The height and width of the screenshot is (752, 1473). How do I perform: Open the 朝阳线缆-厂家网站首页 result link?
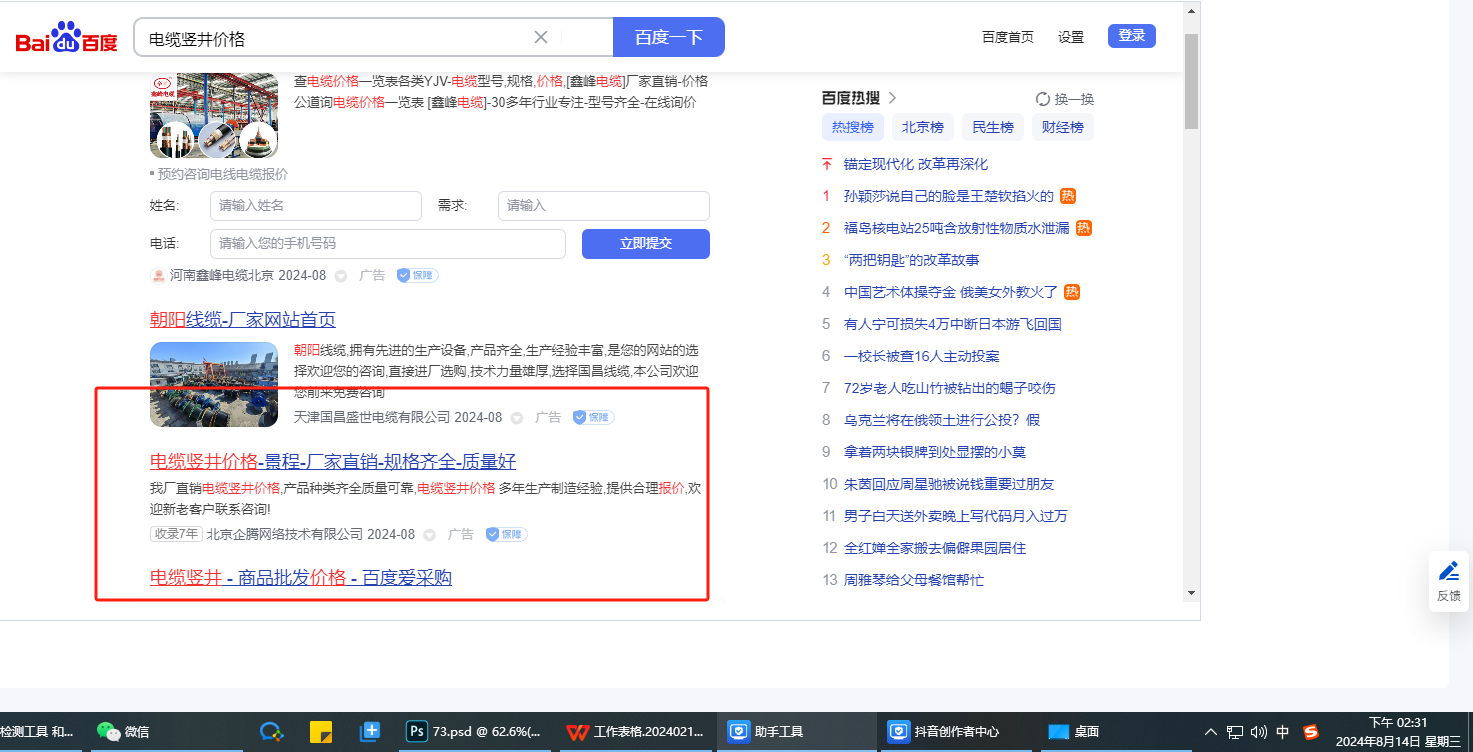(243, 320)
